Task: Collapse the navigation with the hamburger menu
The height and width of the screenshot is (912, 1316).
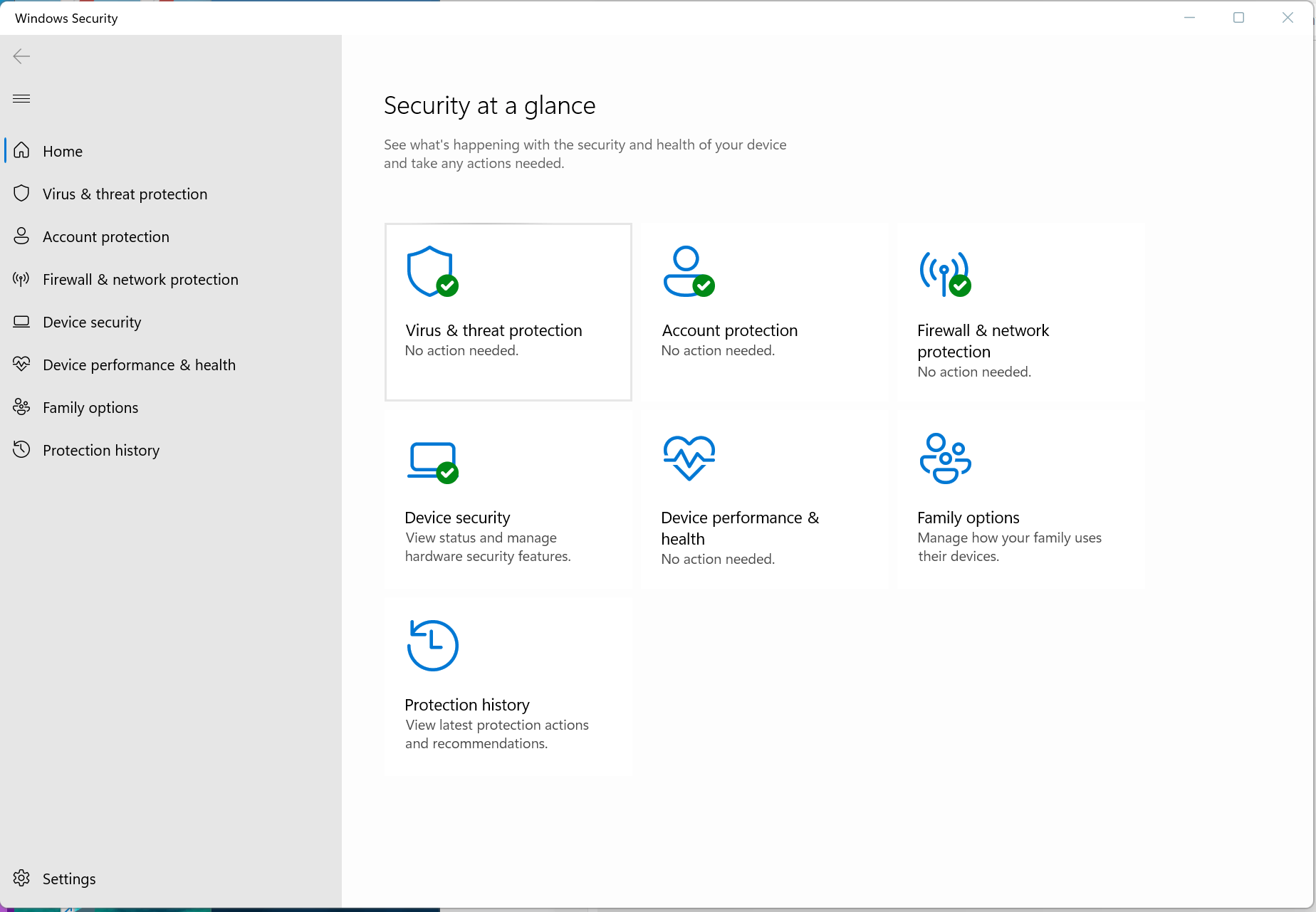Action: tap(21, 98)
